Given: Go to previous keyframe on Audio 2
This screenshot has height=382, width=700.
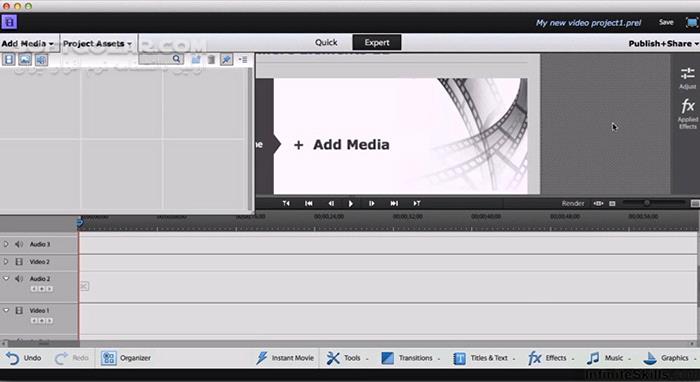Looking at the screenshot, I should click(x=34, y=289).
